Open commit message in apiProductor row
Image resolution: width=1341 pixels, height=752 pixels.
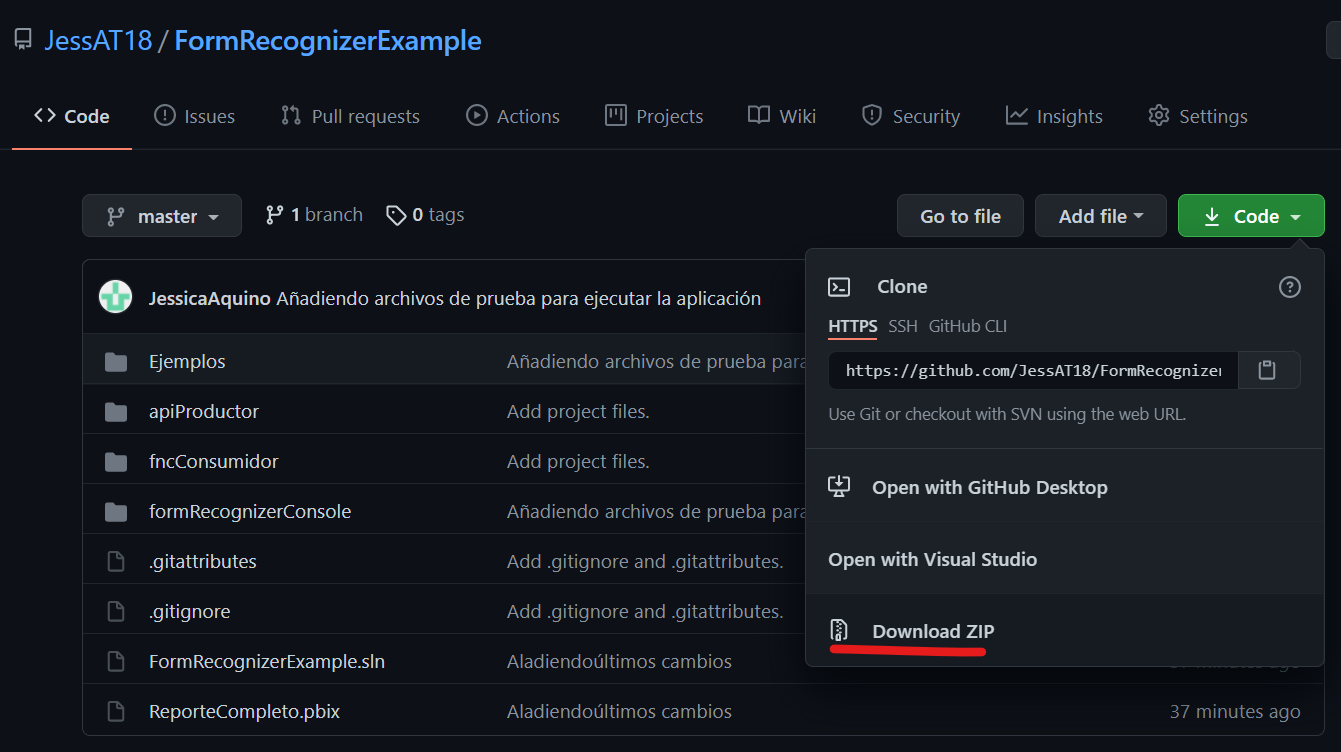578,411
